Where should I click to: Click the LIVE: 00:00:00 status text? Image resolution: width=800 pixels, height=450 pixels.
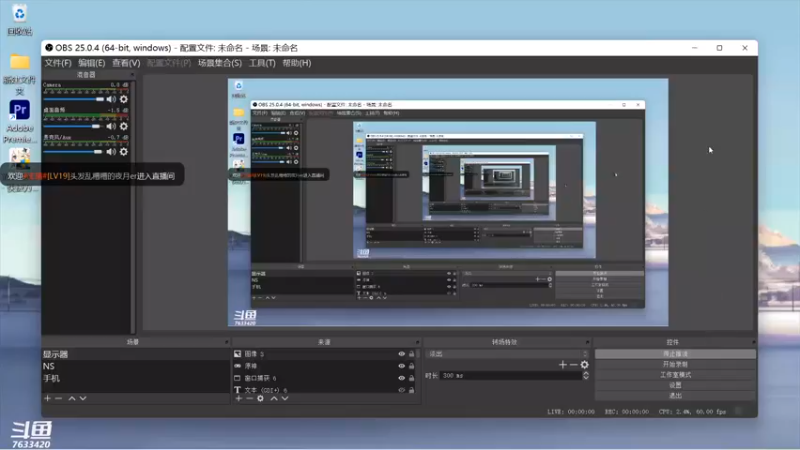(570, 411)
